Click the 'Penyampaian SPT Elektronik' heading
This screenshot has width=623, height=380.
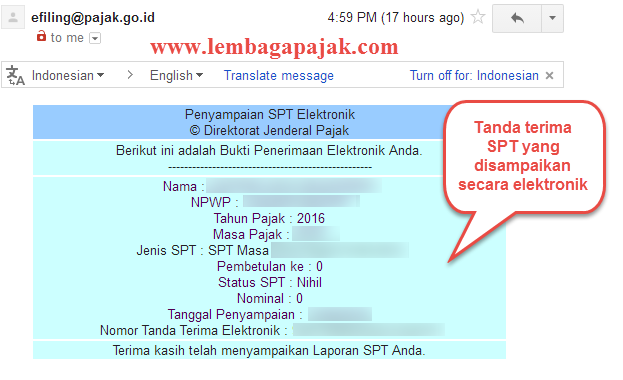[270, 114]
